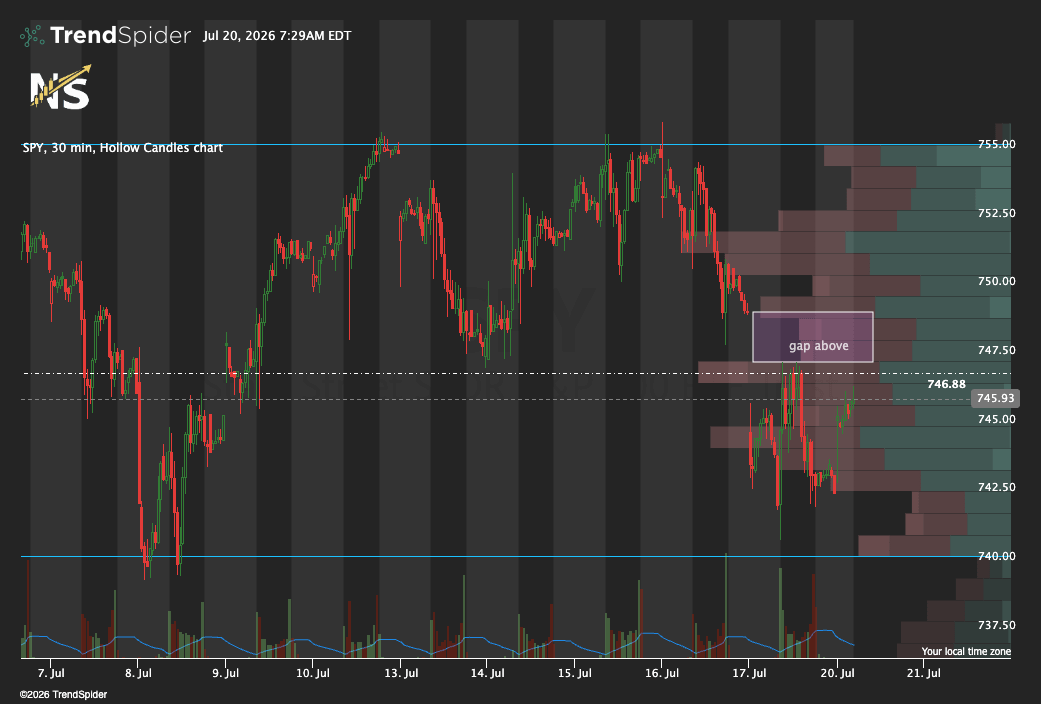Click the 752.50 price label
This screenshot has height=704, width=1041.
(997, 213)
